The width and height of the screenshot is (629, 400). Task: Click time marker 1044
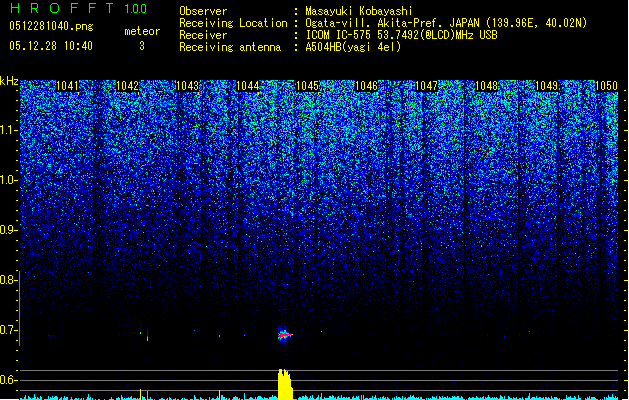click(248, 86)
